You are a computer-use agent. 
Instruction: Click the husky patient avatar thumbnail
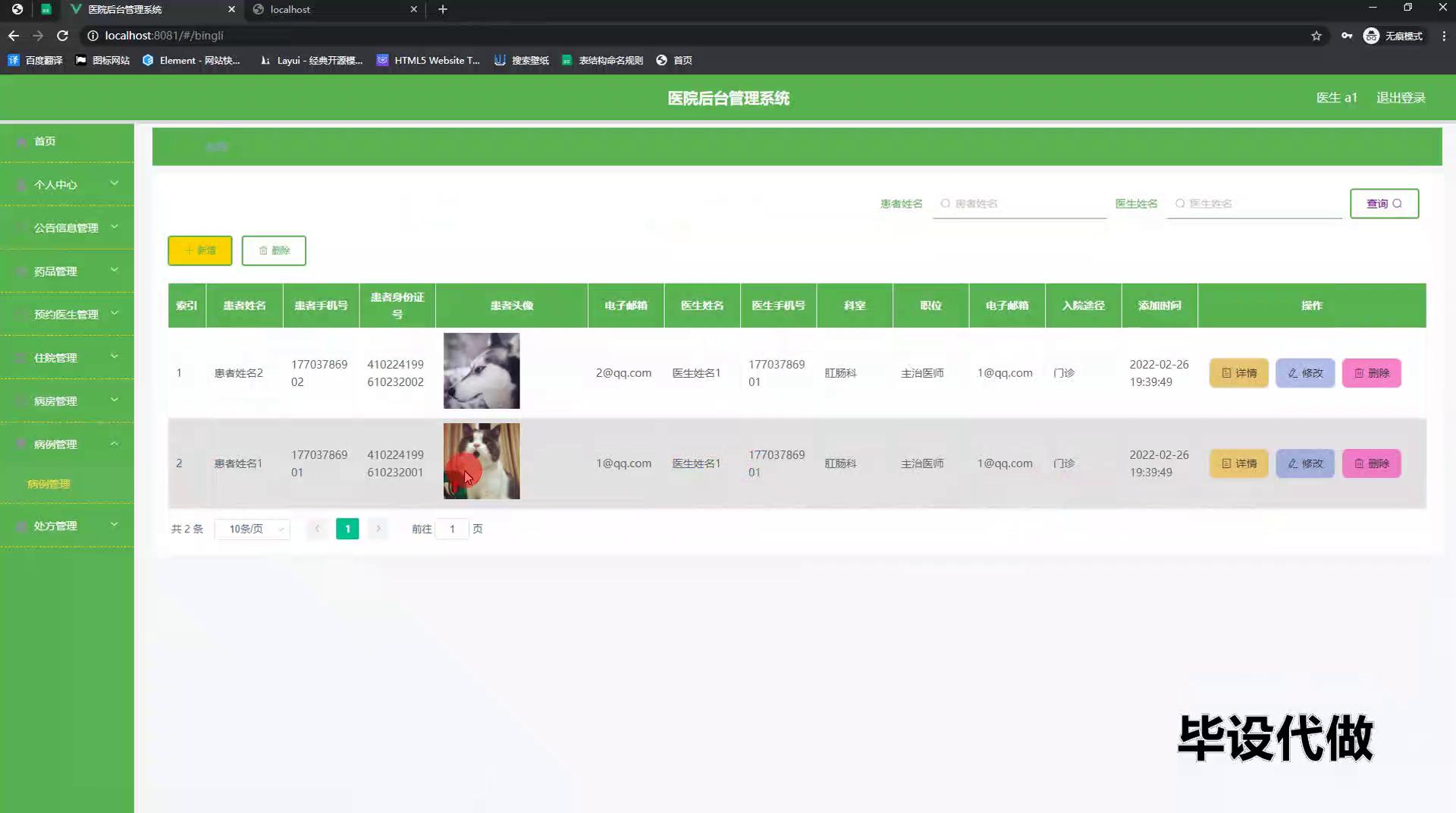pyautogui.click(x=482, y=371)
